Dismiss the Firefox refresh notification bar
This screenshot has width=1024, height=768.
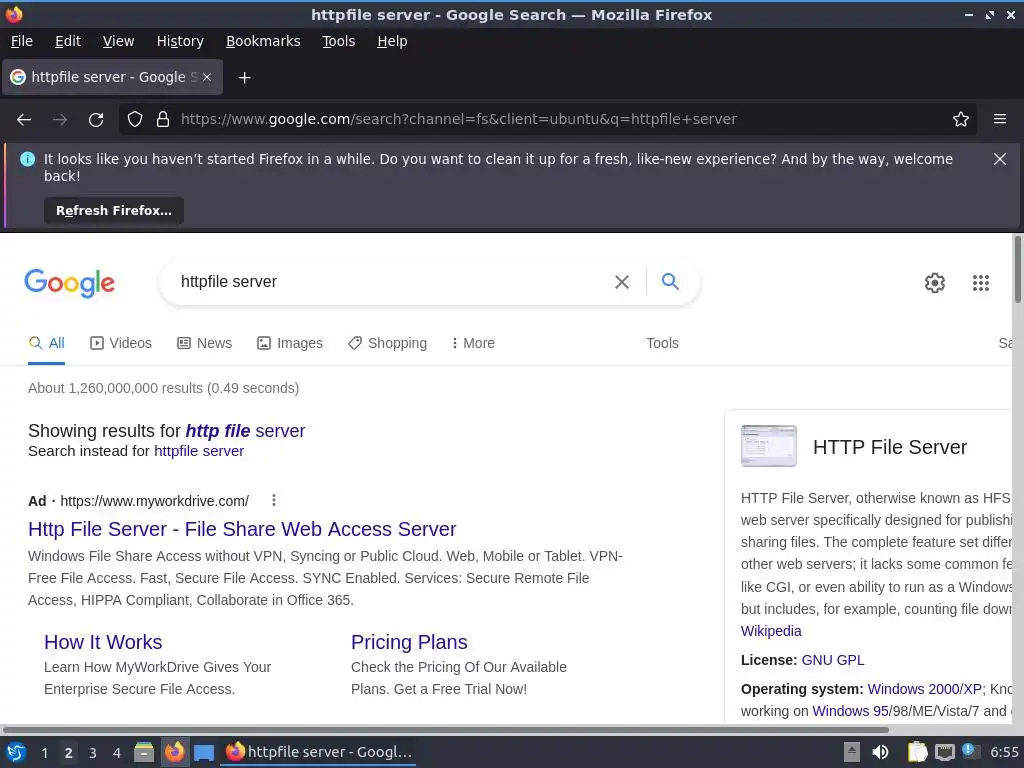pos(999,159)
